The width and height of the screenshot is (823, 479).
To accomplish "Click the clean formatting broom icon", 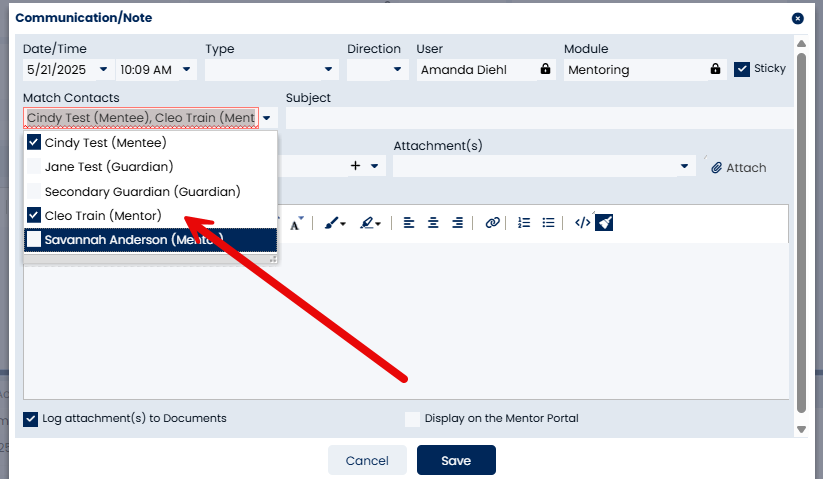I will 604,222.
